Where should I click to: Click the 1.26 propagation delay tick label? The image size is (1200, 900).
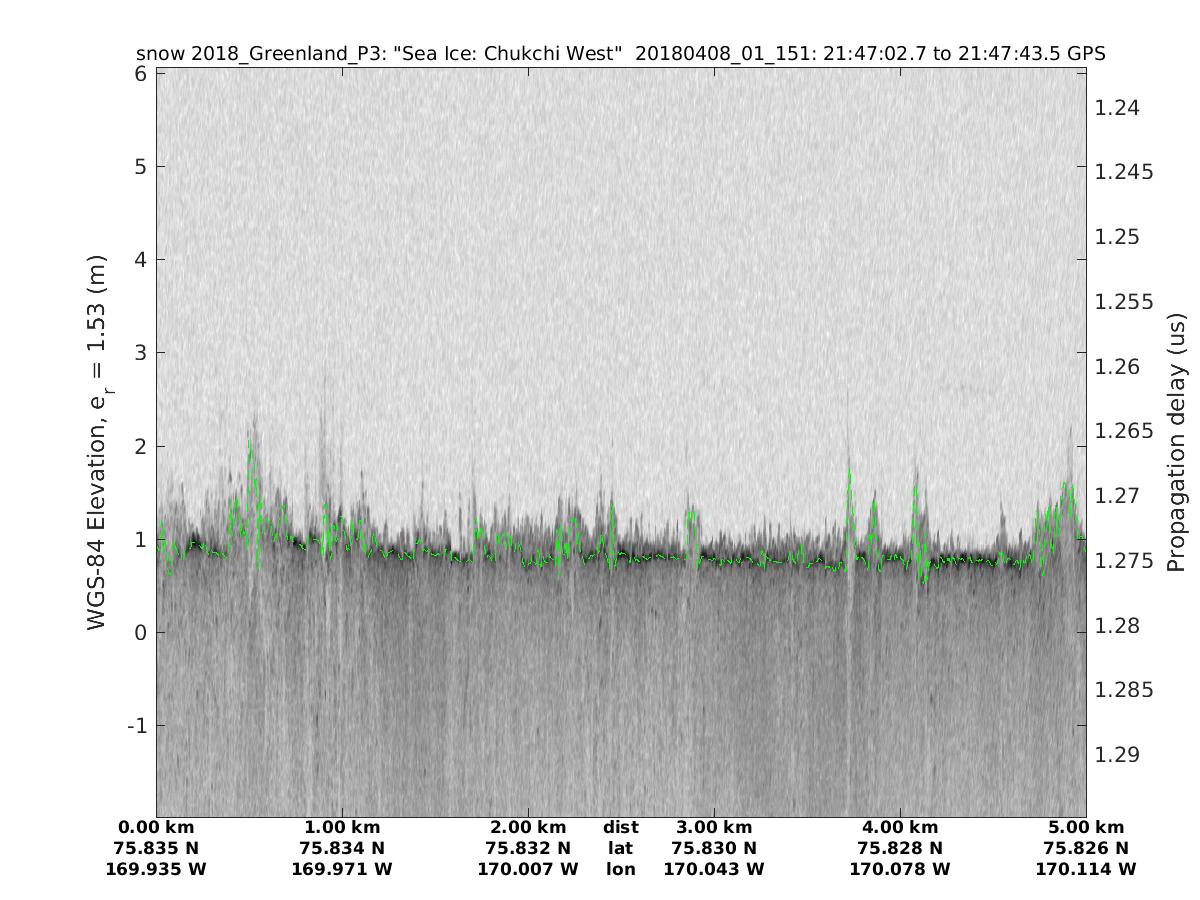(x=1117, y=367)
